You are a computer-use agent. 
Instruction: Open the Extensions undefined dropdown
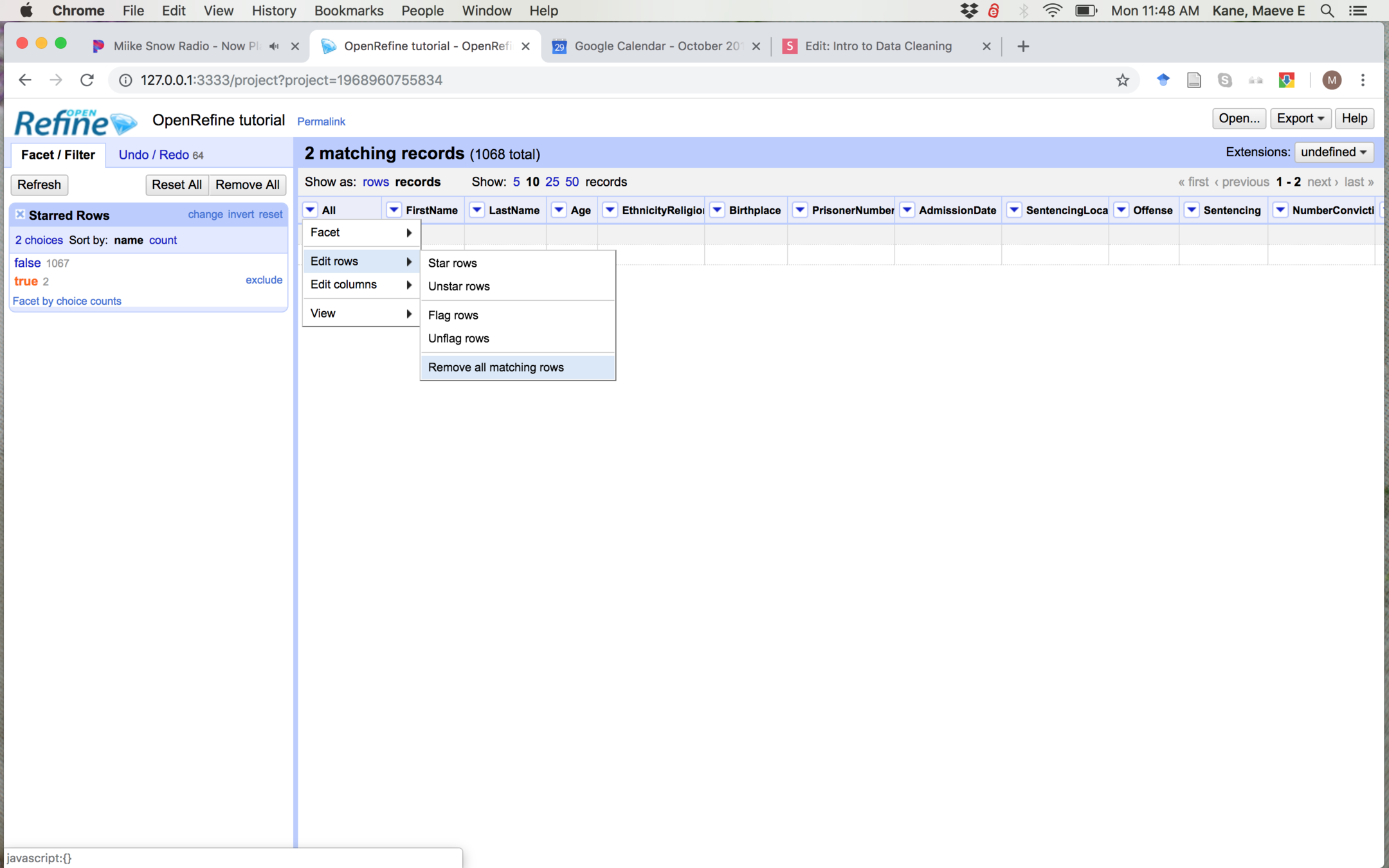click(1334, 152)
